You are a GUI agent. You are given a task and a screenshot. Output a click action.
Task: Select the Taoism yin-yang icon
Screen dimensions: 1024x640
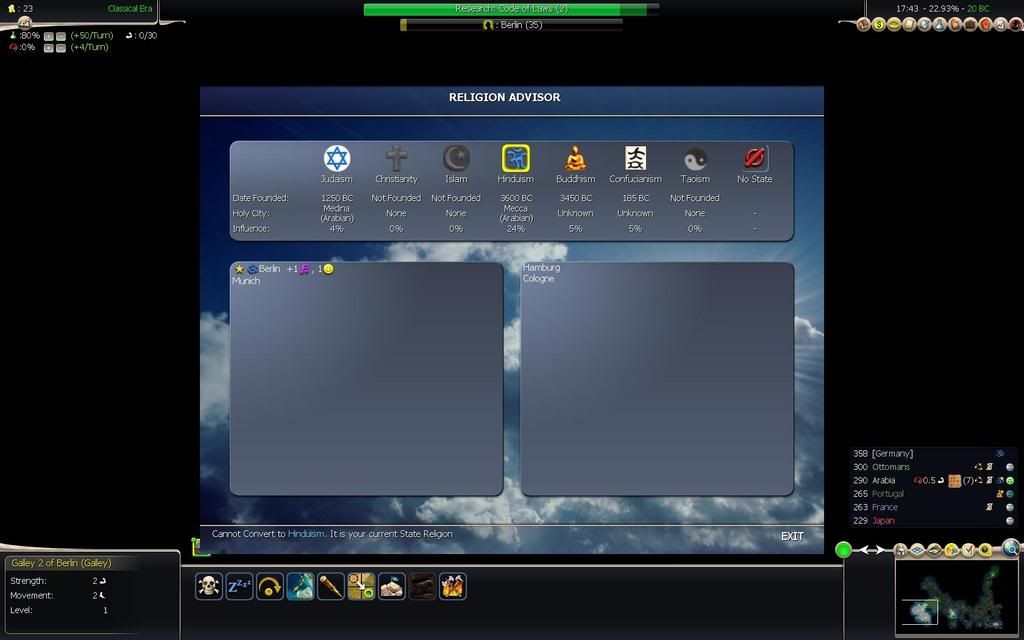[x=696, y=159]
